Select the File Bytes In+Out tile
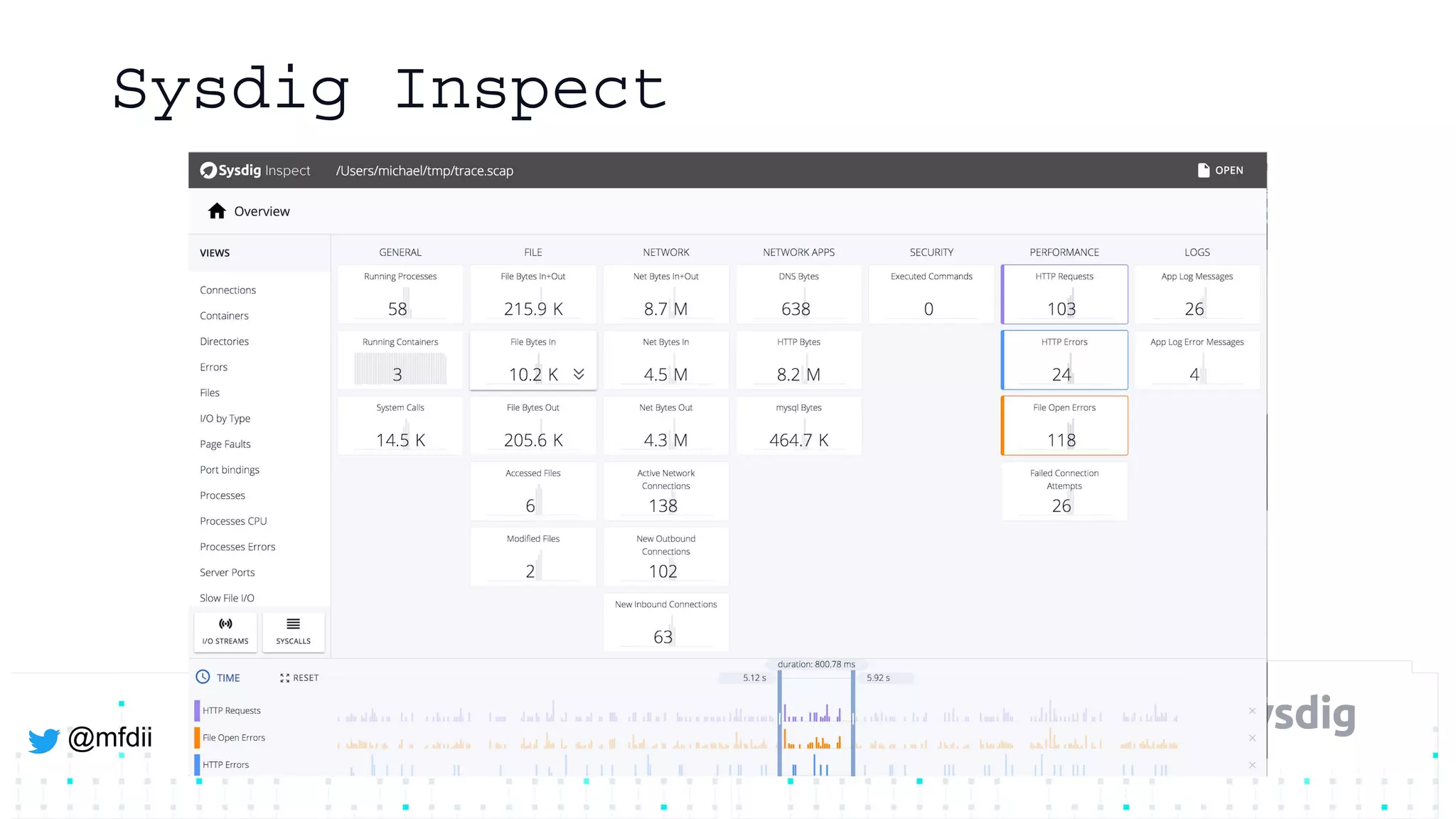 coord(533,294)
